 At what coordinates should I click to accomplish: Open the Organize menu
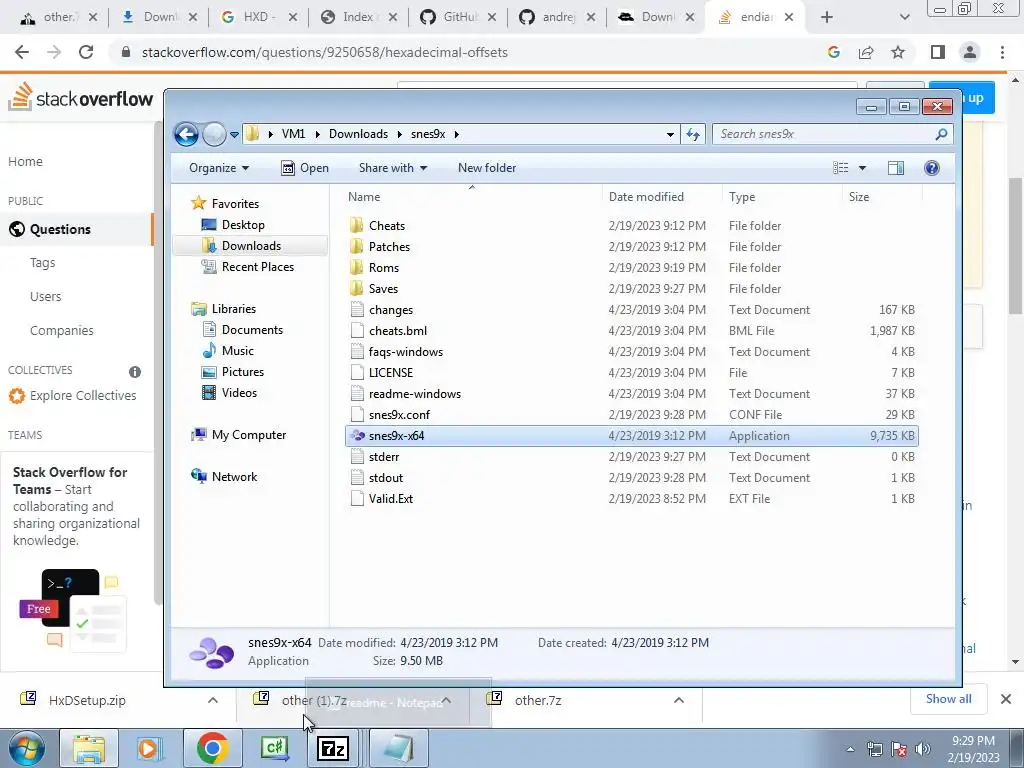(219, 168)
